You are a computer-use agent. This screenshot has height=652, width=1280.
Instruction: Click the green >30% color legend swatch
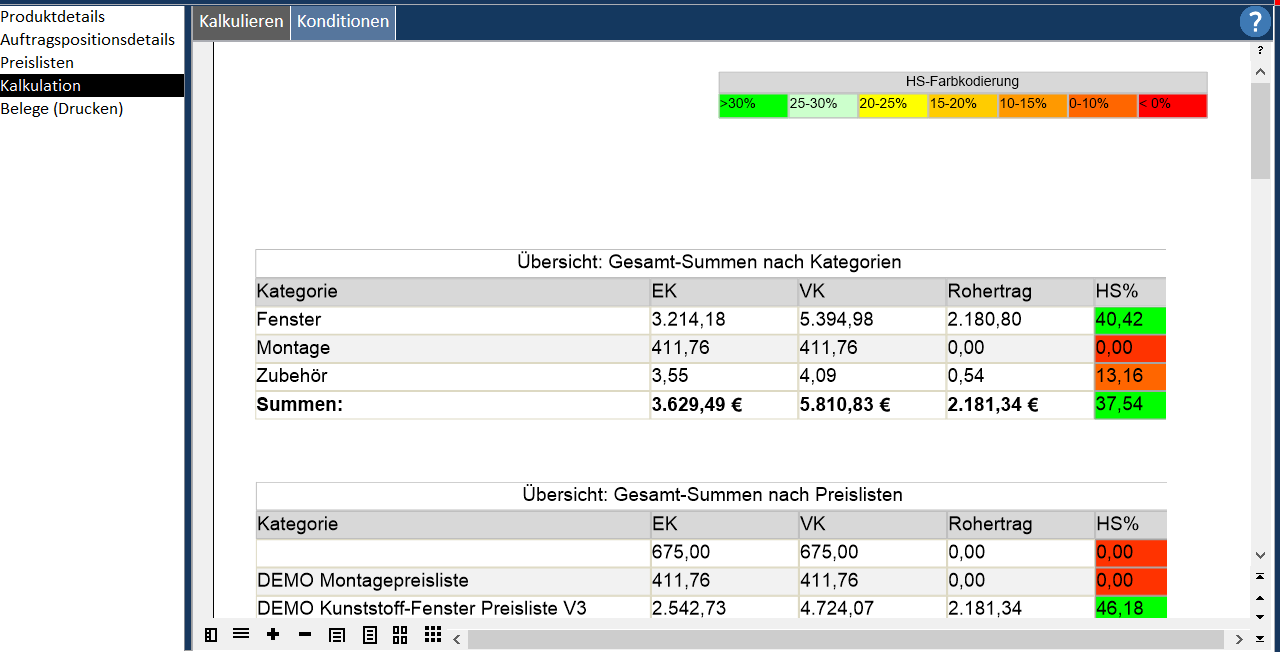click(753, 105)
